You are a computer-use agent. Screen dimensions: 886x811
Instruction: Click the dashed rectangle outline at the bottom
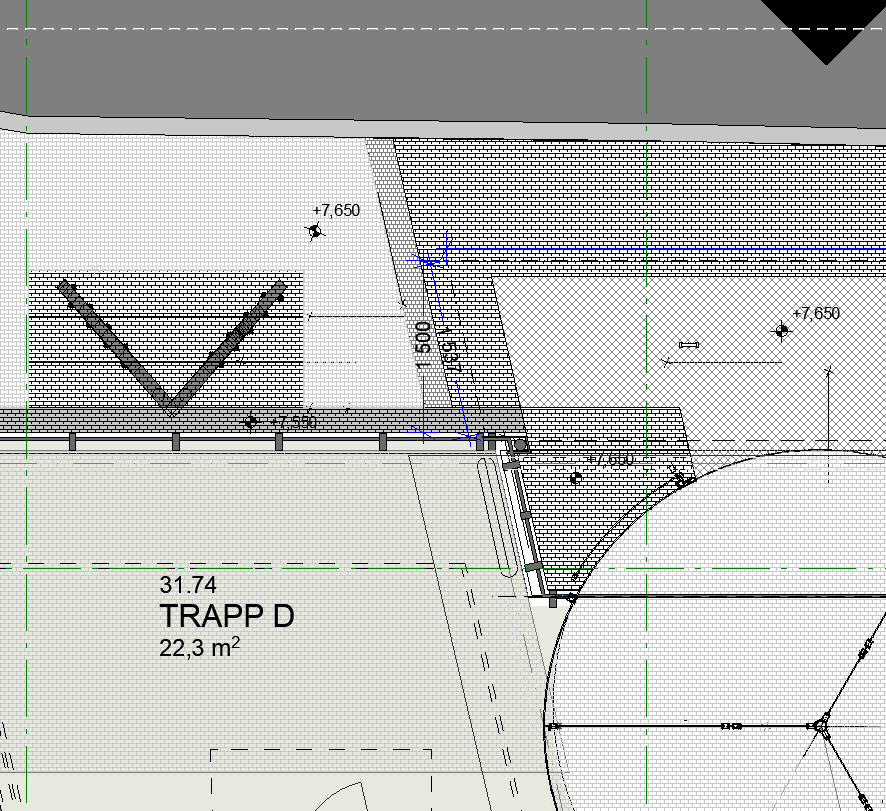[x=321, y=751]
